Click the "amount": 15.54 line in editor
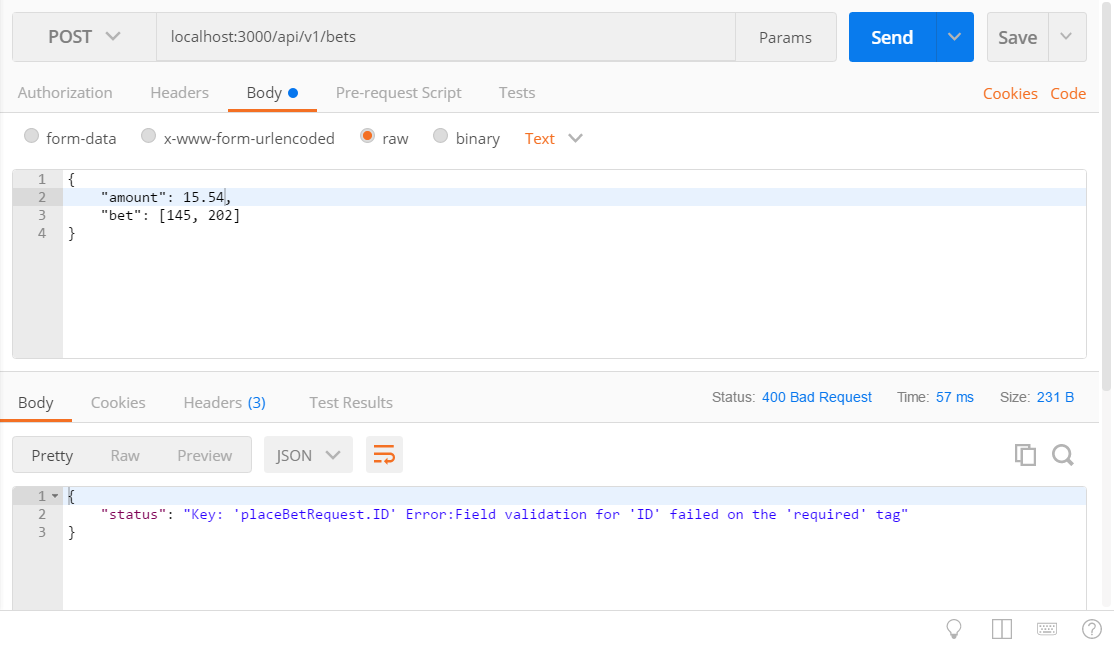Image resolution: width=1114 pixels, height=648 pixels. pos(574,197)
